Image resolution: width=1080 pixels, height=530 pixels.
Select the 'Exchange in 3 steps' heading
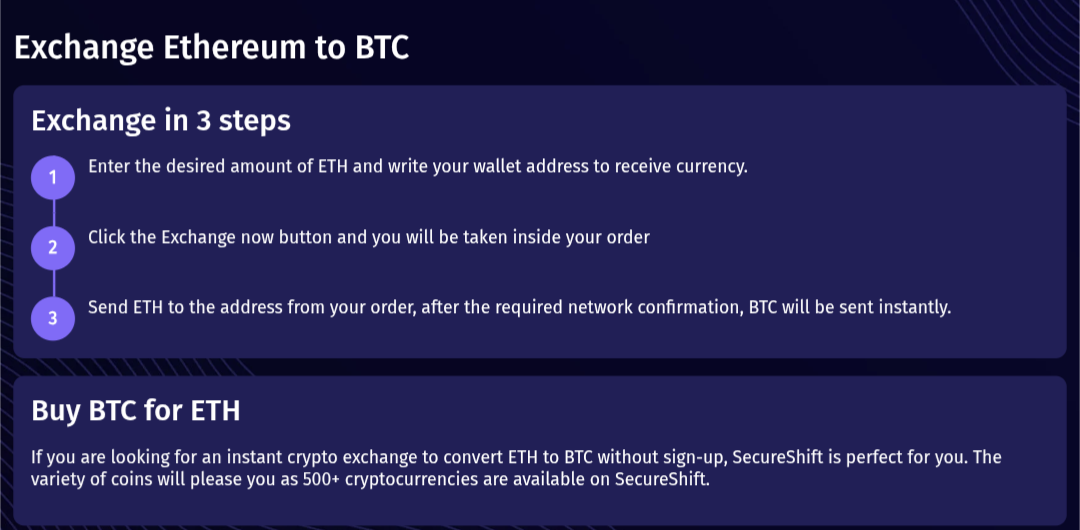(161, 121)
